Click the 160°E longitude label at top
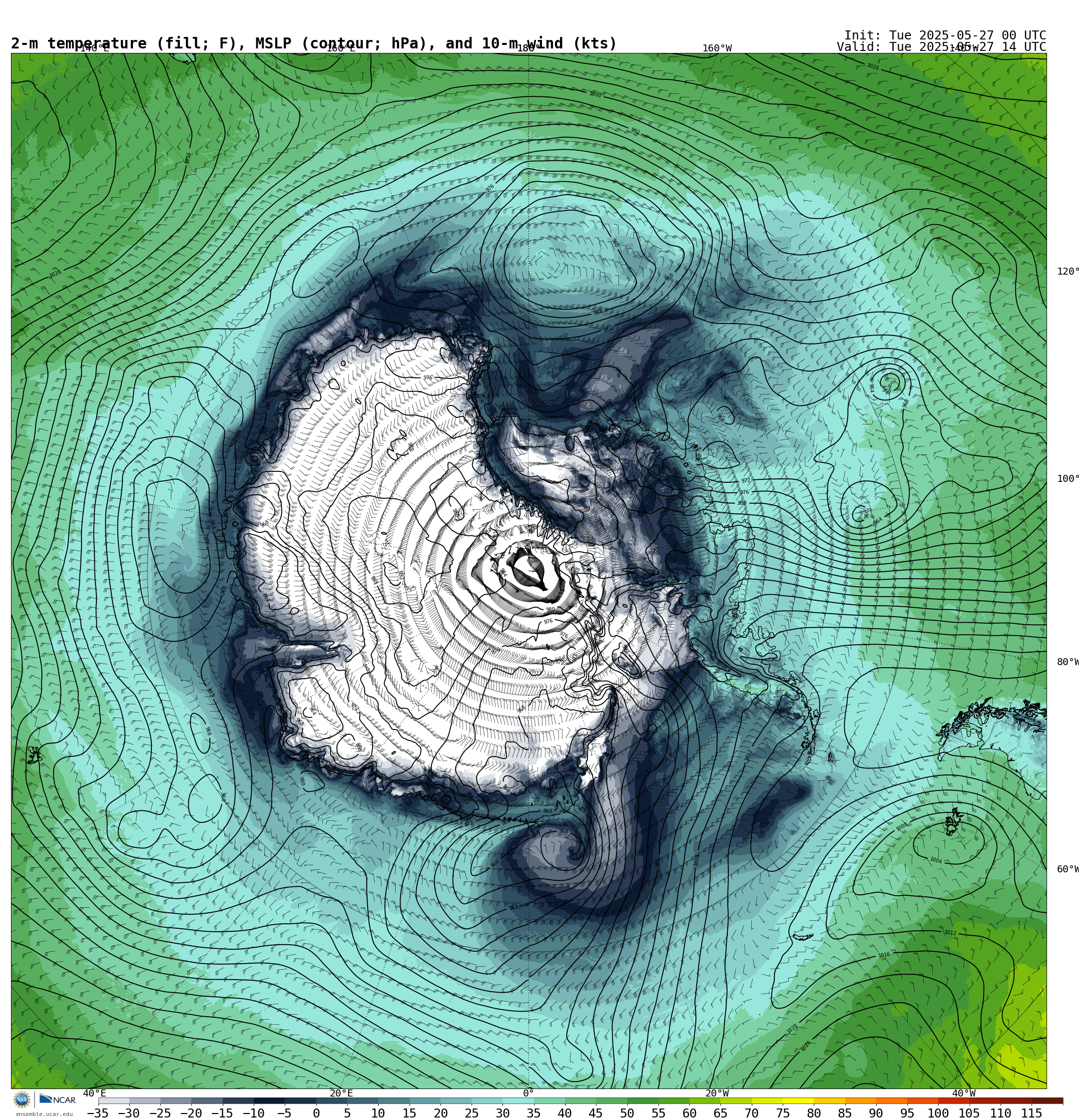1079x1120 pixels. click(340, 48)
